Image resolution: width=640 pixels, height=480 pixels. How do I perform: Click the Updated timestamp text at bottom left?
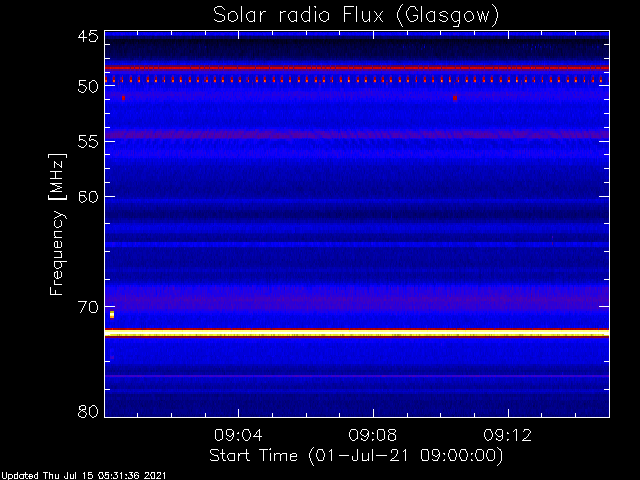(84, 476)
